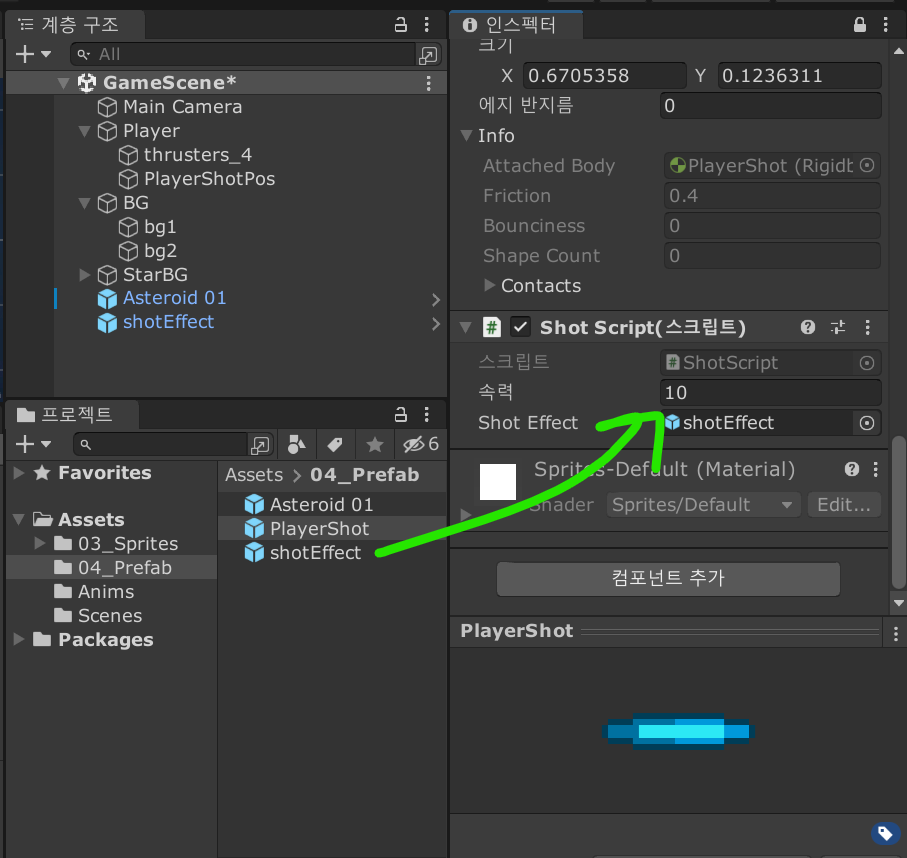The width and height of the screenshot is (907, 858).
Task: Click the Hierarchy search field
Action: [243, 54]
